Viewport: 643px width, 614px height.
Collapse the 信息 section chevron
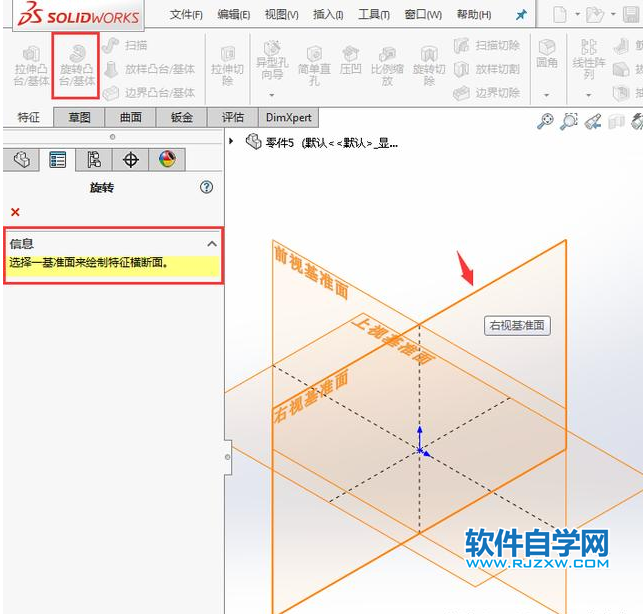tap(212, 244)
